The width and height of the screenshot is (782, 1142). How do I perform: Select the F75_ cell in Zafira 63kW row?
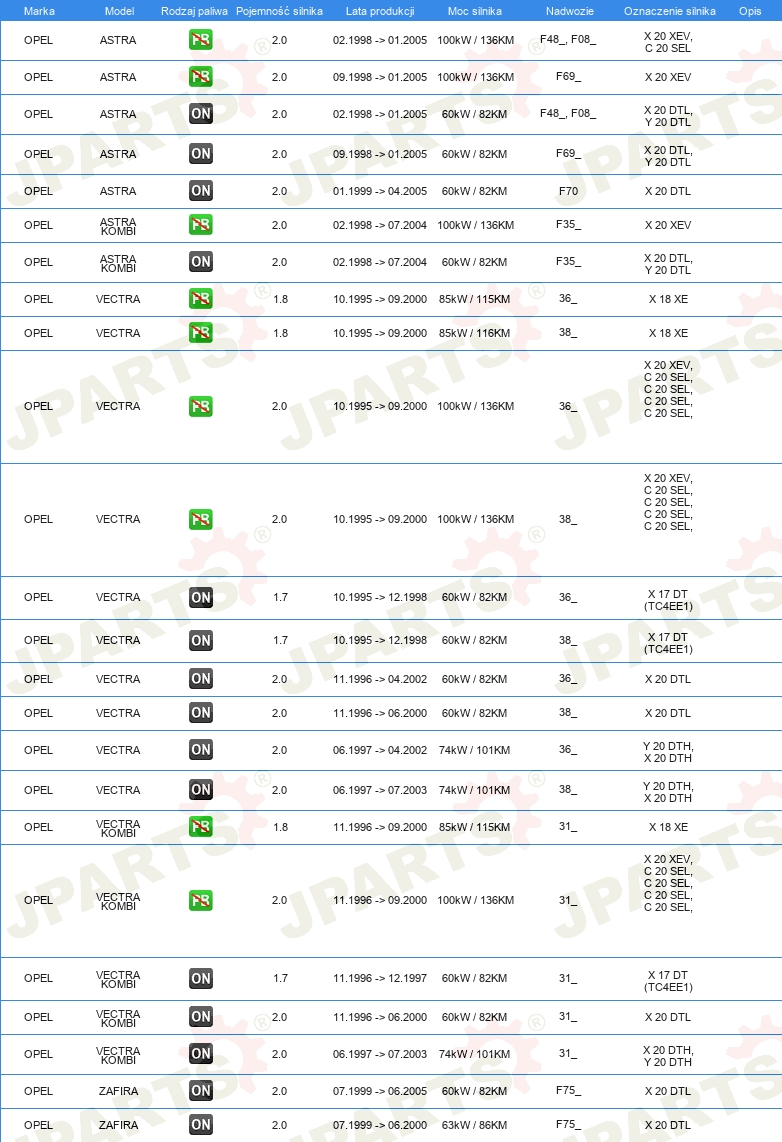[x=569, y=1125]
